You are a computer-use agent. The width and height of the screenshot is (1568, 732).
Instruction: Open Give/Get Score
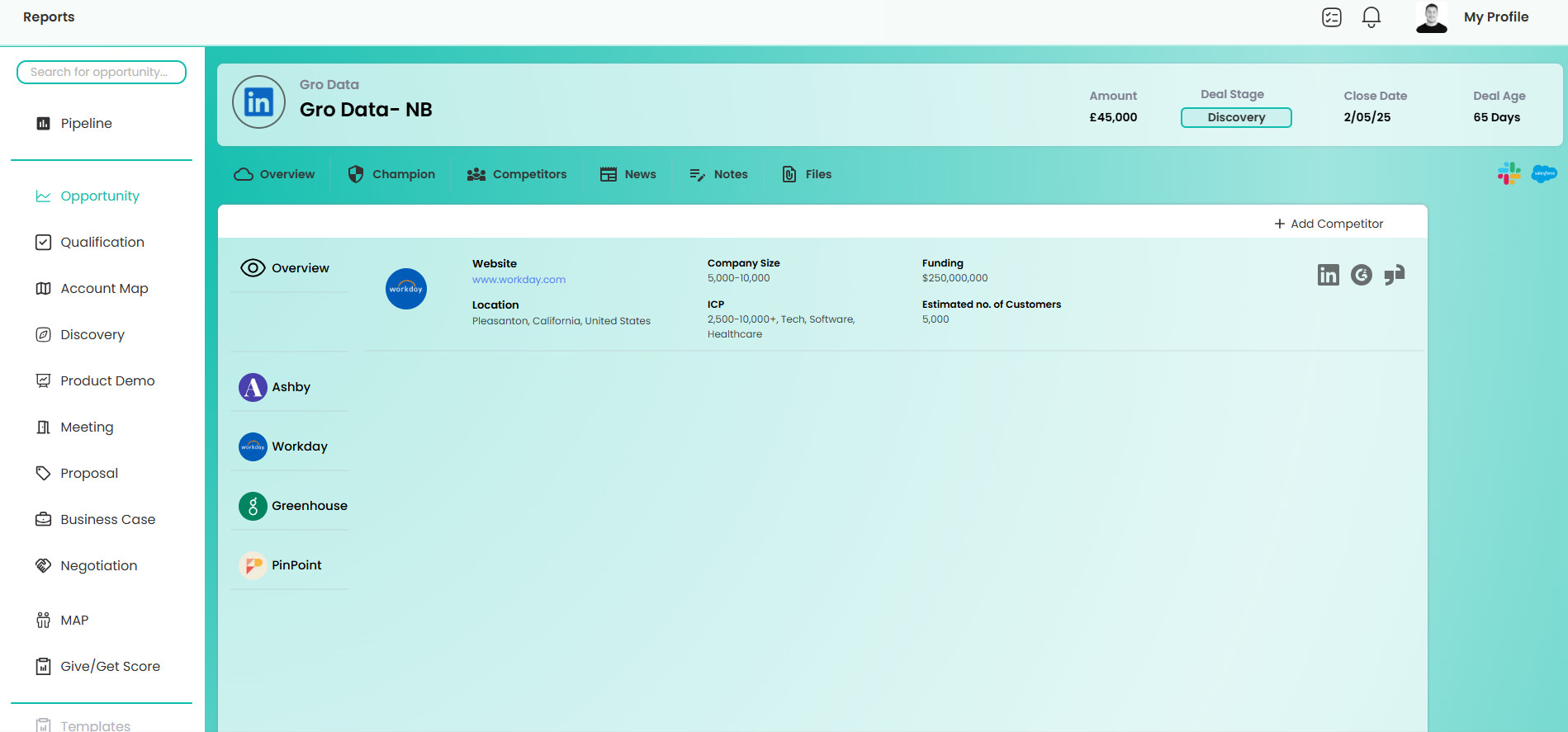[111, 666]
